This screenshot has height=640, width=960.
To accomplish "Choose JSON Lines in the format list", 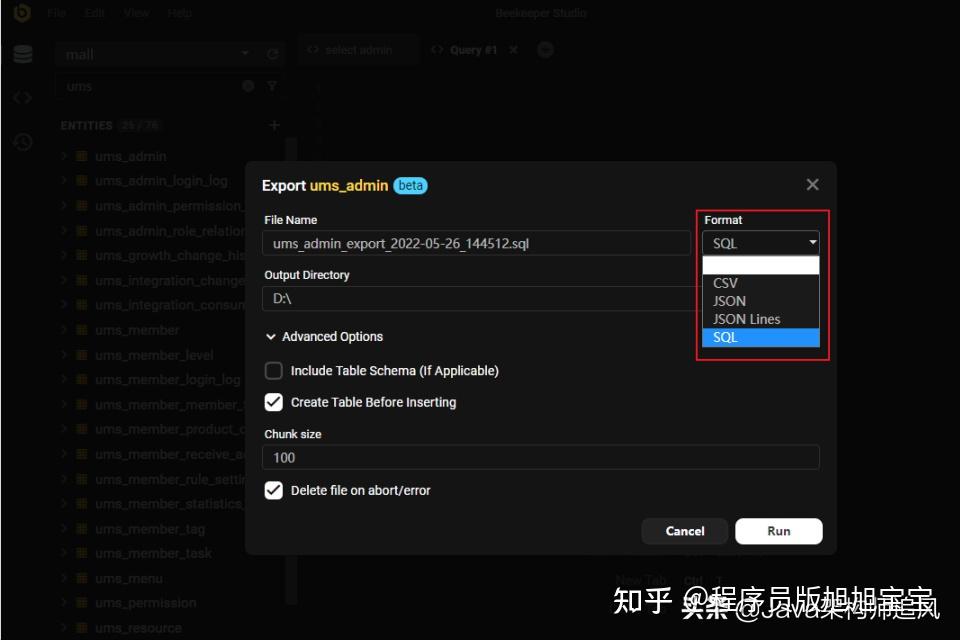I will pos(760,319).
